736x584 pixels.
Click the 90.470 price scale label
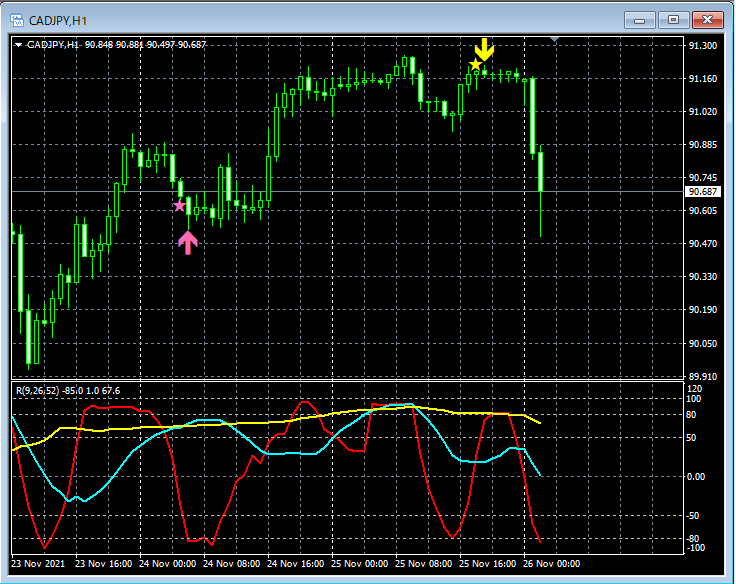(x=703, y=243)
